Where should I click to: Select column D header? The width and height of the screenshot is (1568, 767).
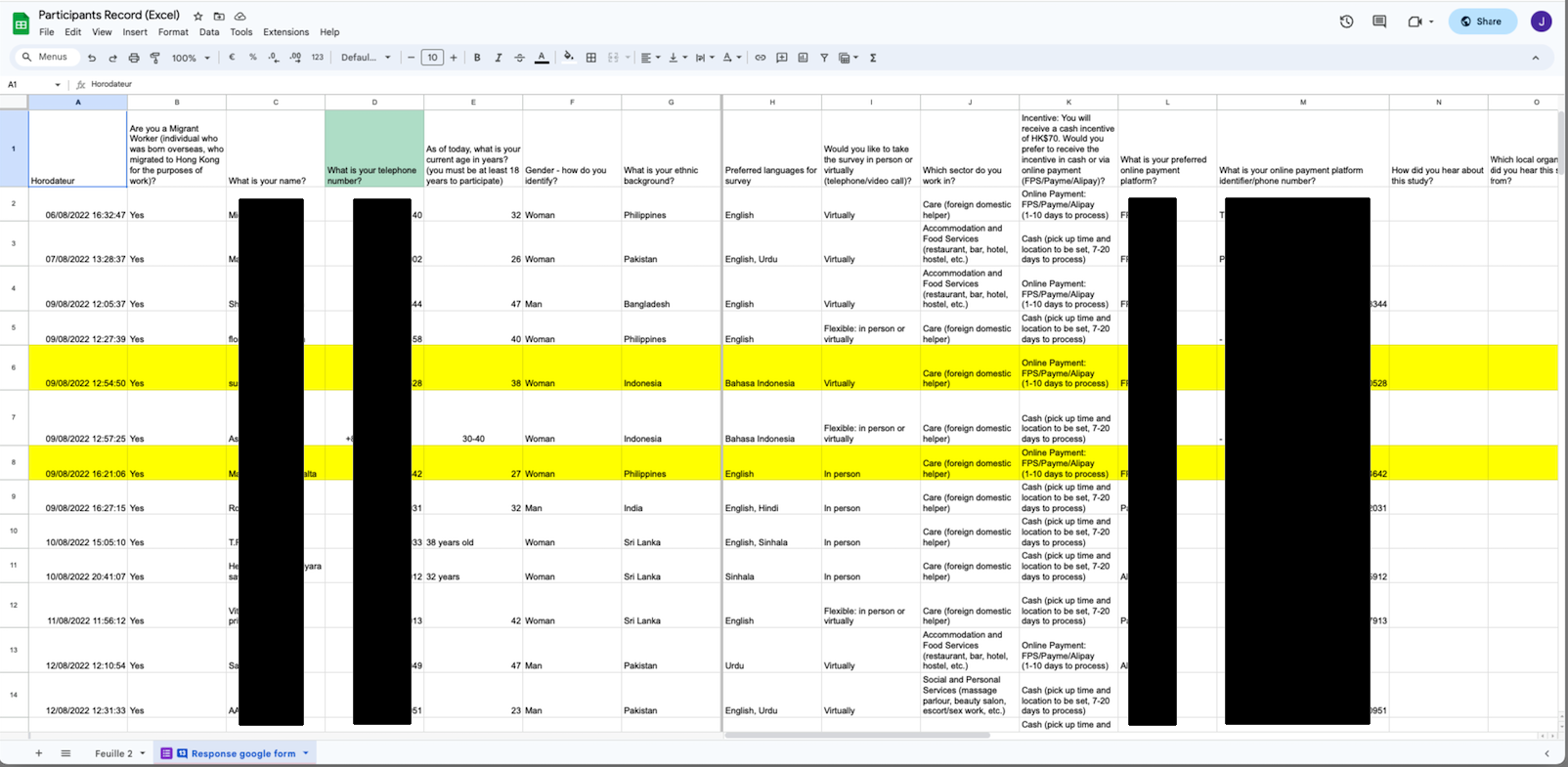click(374, 102)
